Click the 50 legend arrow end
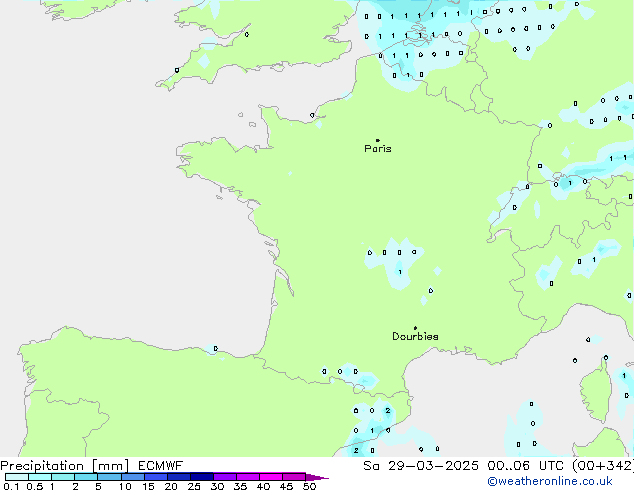The width and height of the screenshot is (634, 490). [x=317, y=478]
